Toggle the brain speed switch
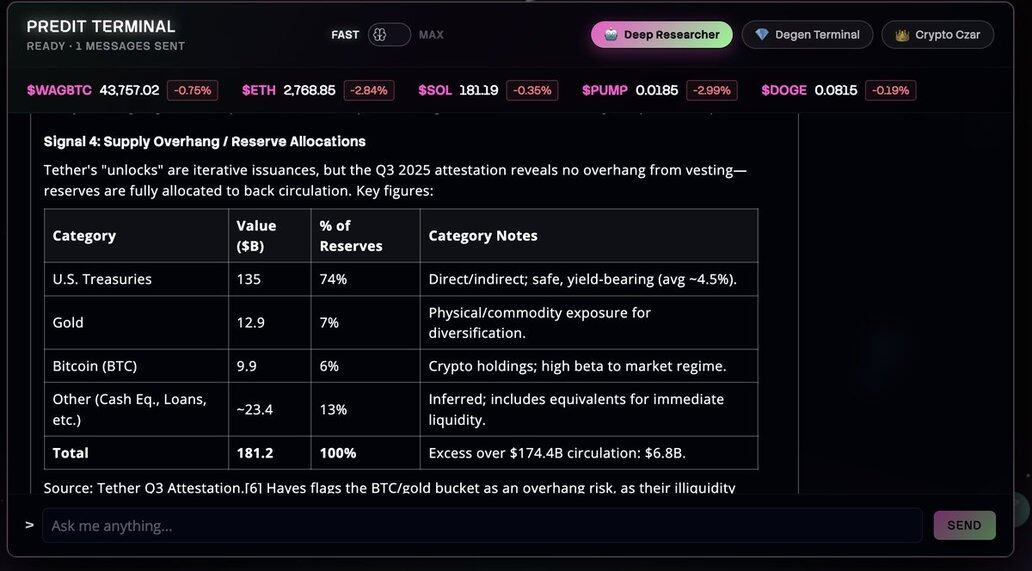 [x=389, y=35]
